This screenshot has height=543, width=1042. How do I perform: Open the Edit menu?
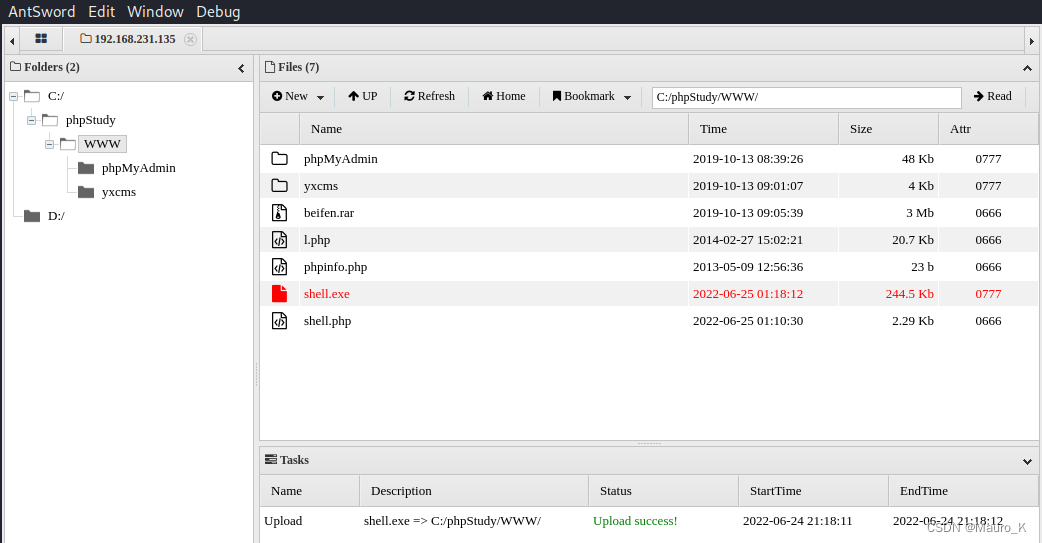[102, 11]
